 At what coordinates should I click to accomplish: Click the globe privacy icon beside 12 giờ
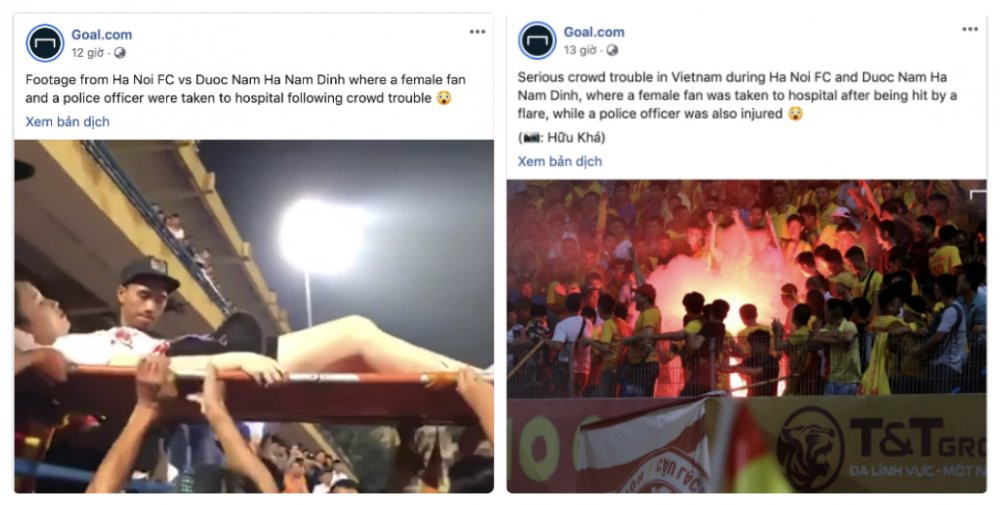120,53
